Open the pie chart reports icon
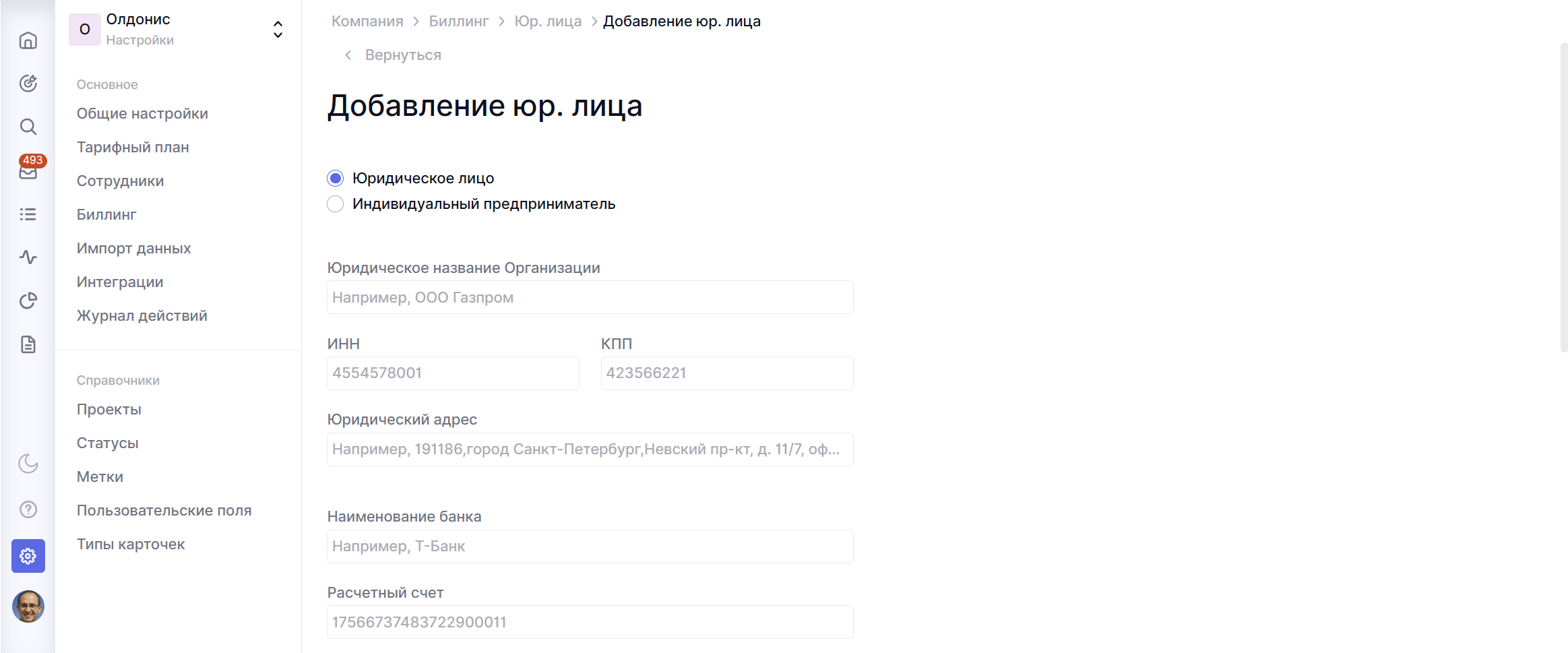1568x653 pixels. coord(28,301)
